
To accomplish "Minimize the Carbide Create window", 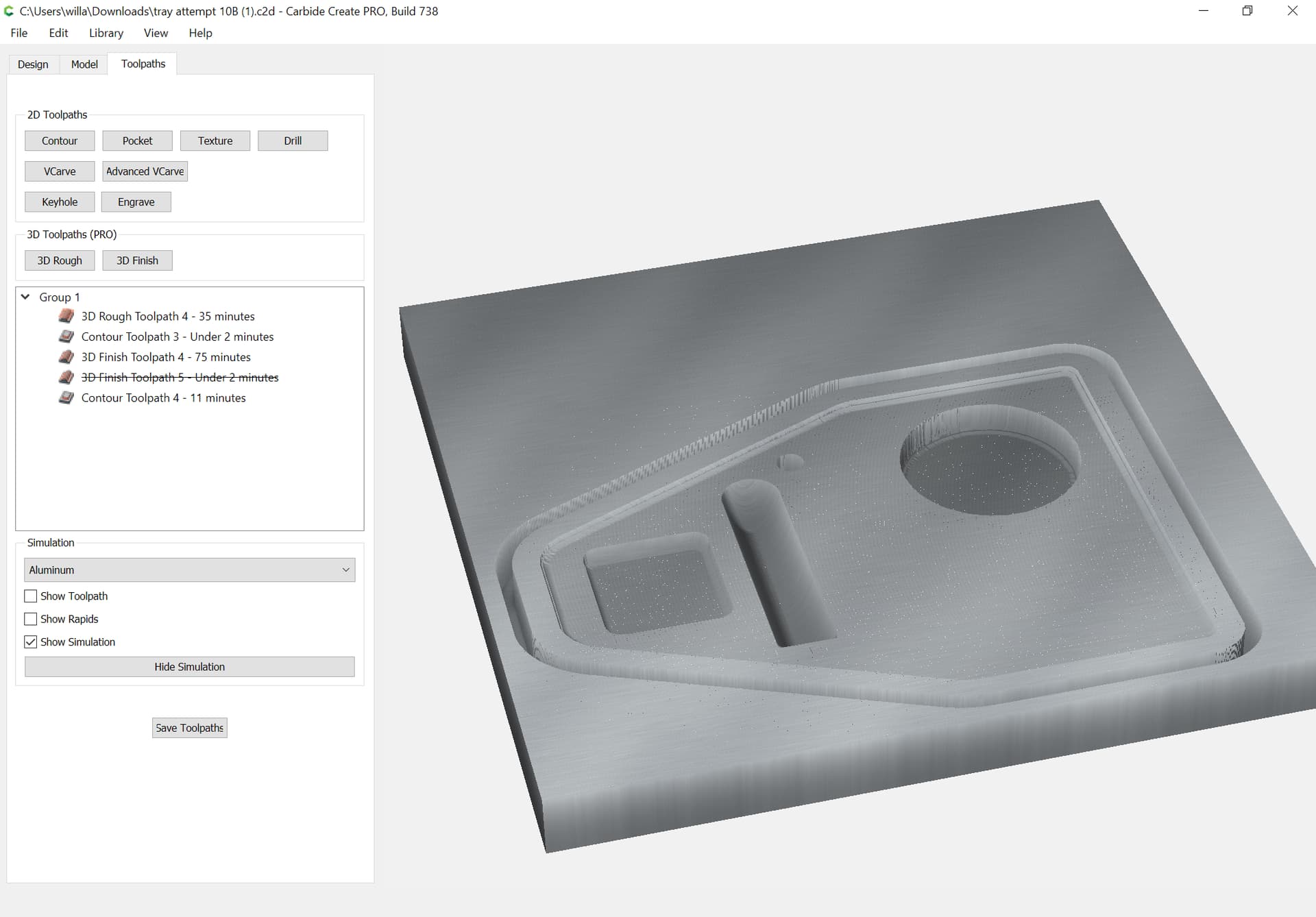I will point(1204,11).
